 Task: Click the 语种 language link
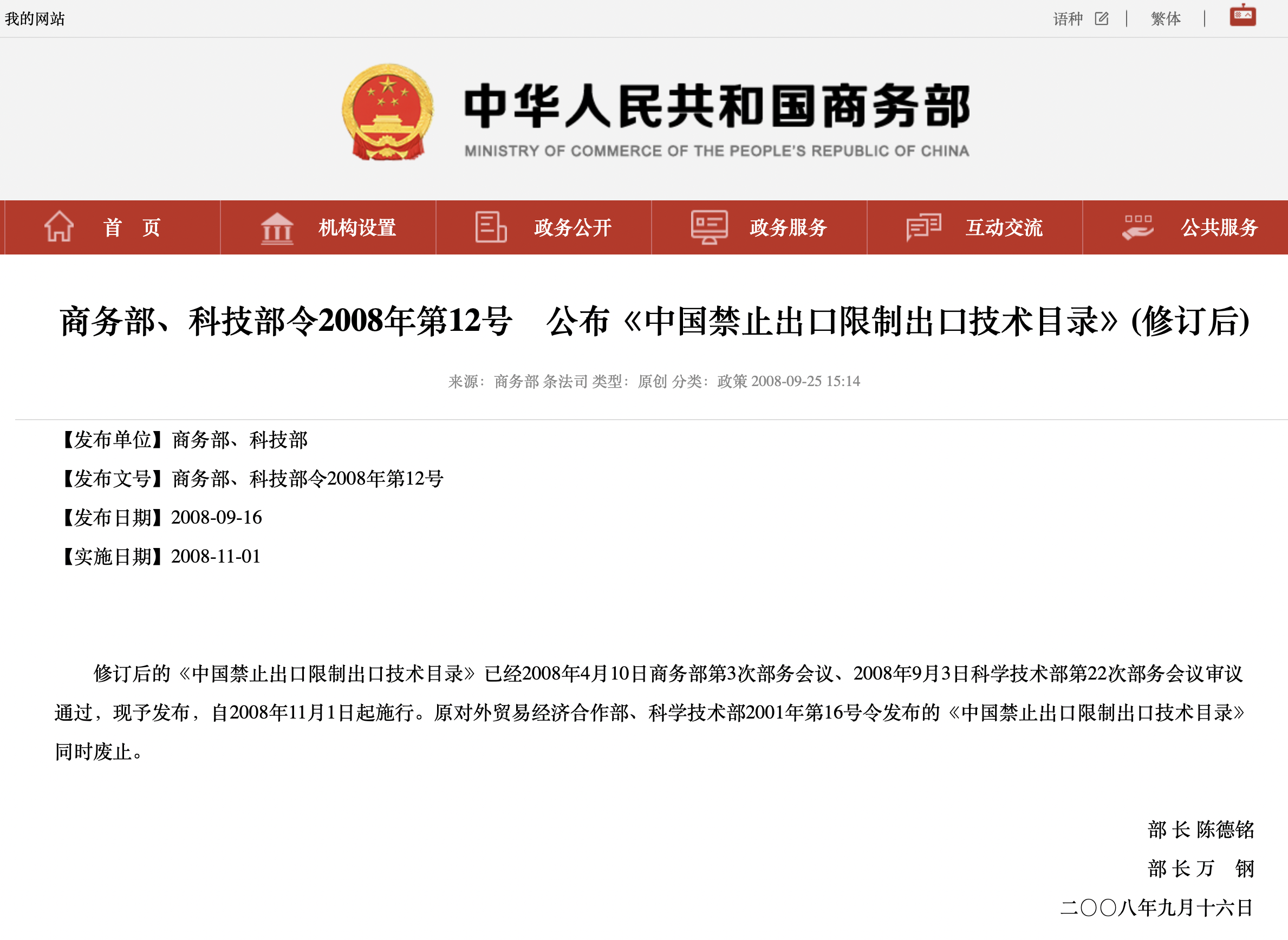tap(1068, 19)
